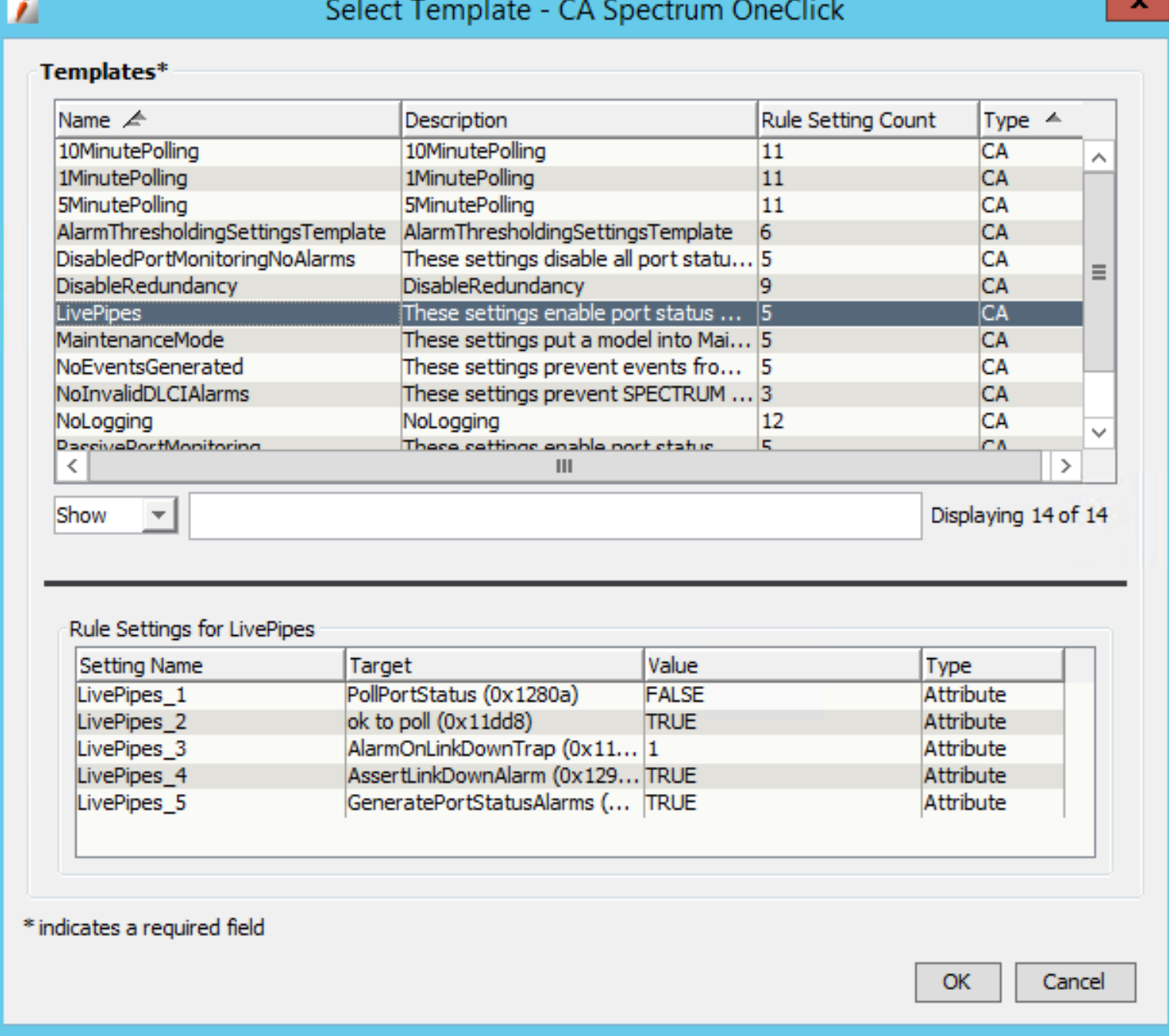Click description 'These settings prevent events fro...'
The image size is (1169, 1036).
coord(573,367)
